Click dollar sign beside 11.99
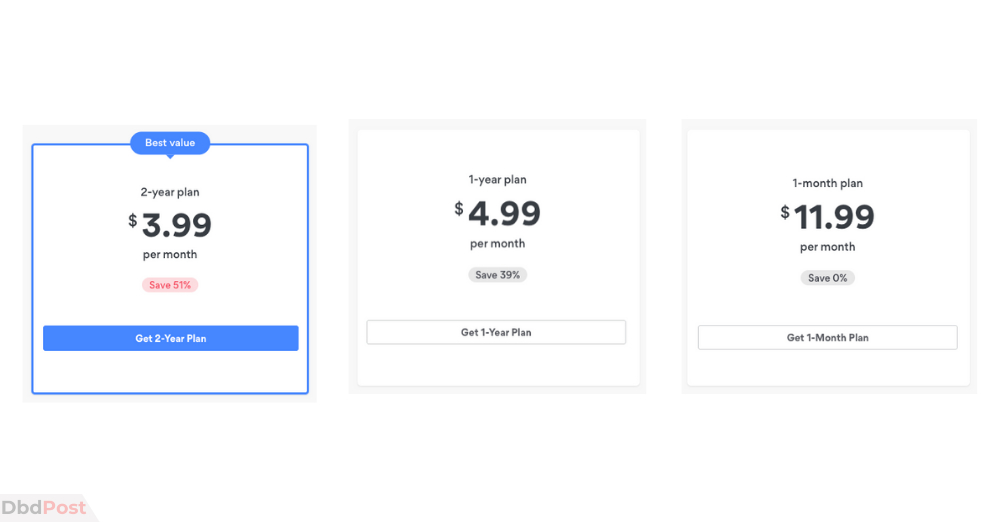 785,213
